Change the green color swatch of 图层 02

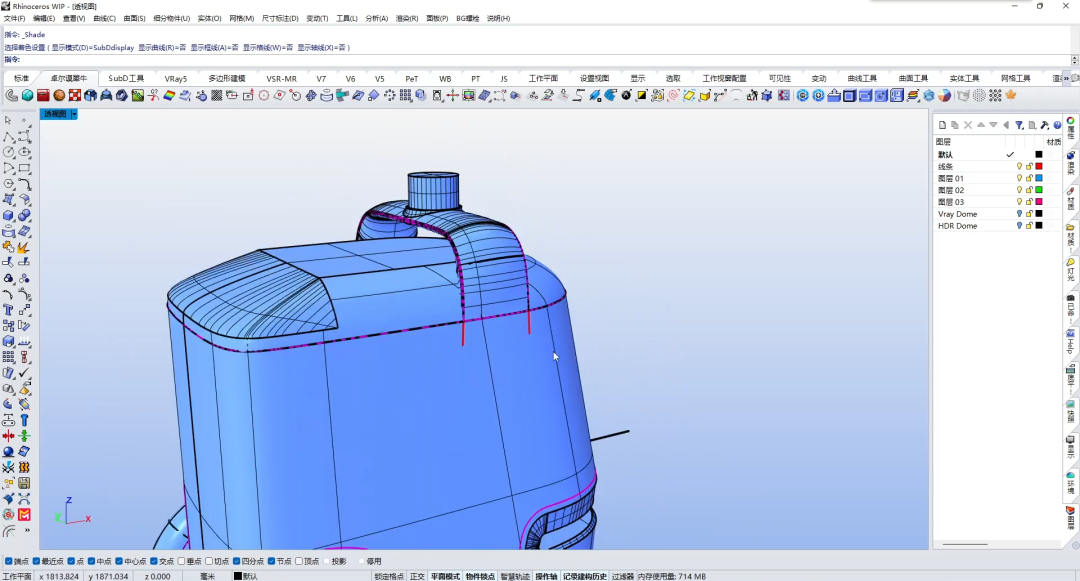coord(1039,190)
